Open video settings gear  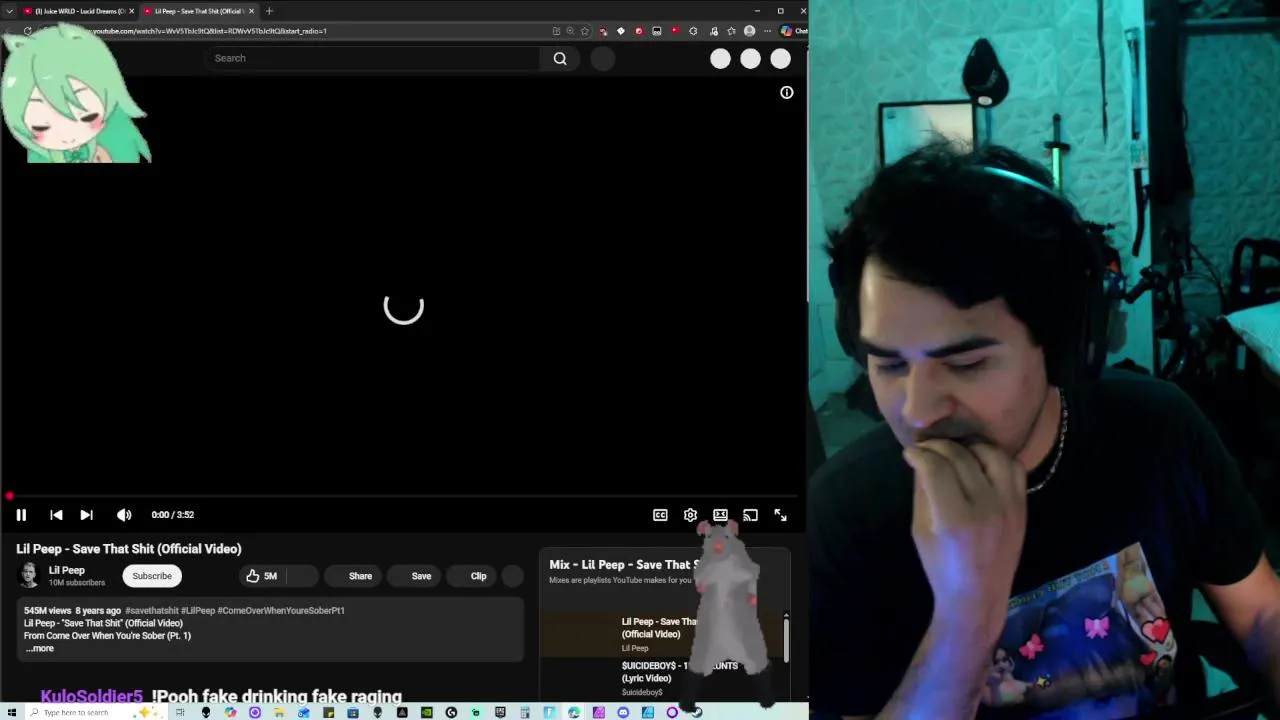pyautogui.click(x=690, y=515)
